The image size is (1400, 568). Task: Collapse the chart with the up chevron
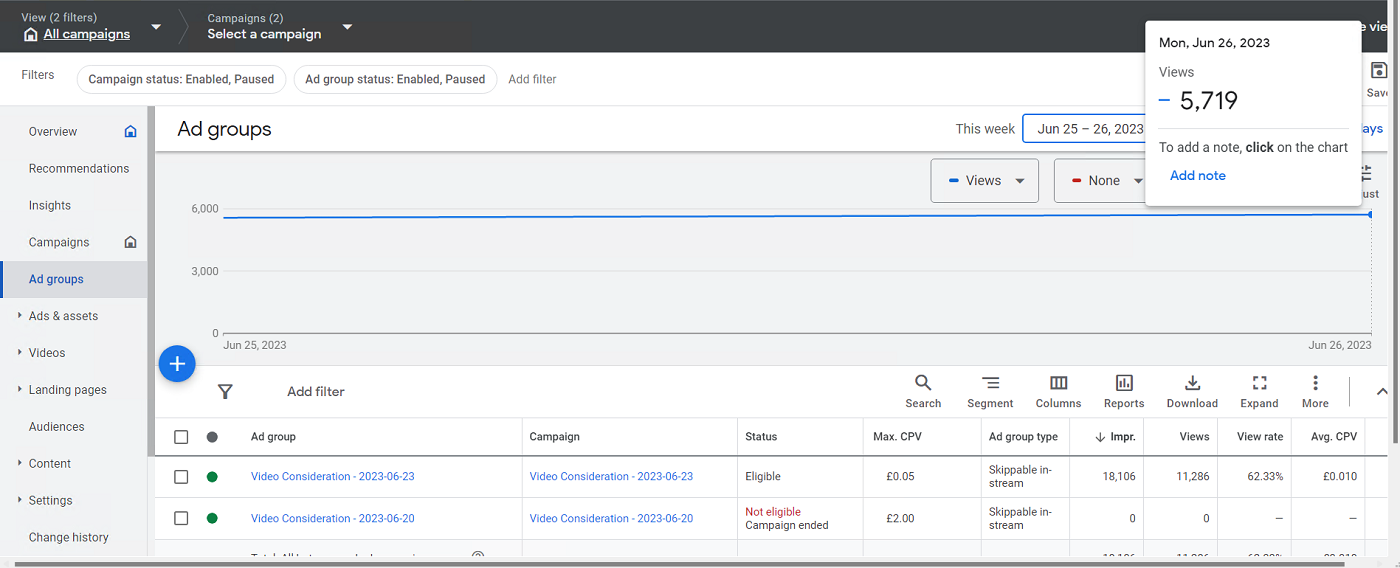point(1382,392)
